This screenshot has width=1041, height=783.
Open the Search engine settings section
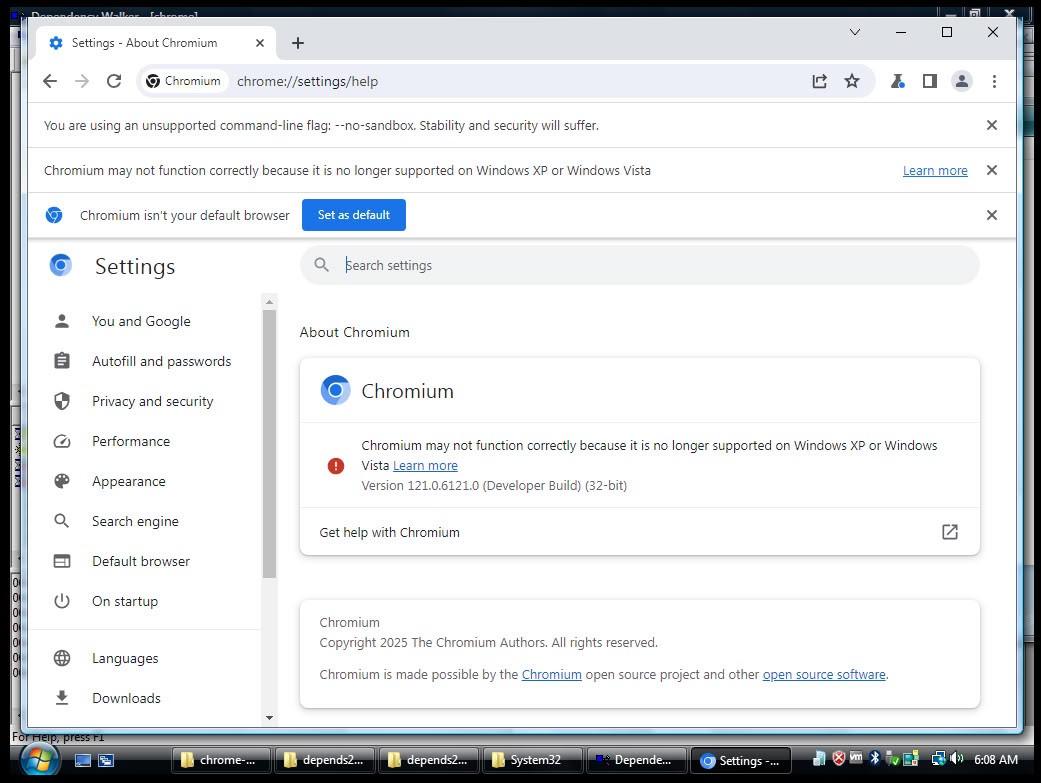135,521
